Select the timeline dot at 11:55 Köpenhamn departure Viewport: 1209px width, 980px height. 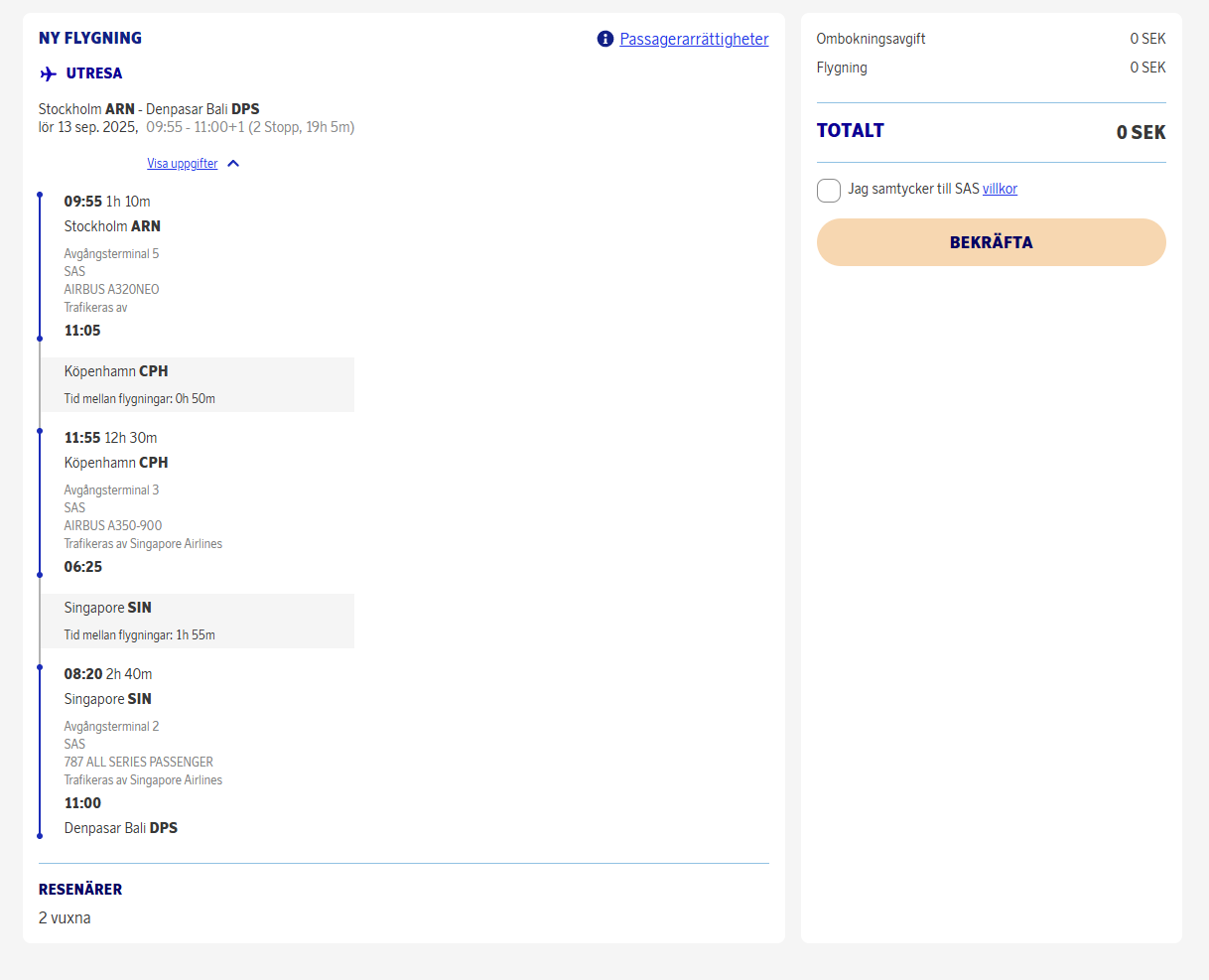(40, 431)
